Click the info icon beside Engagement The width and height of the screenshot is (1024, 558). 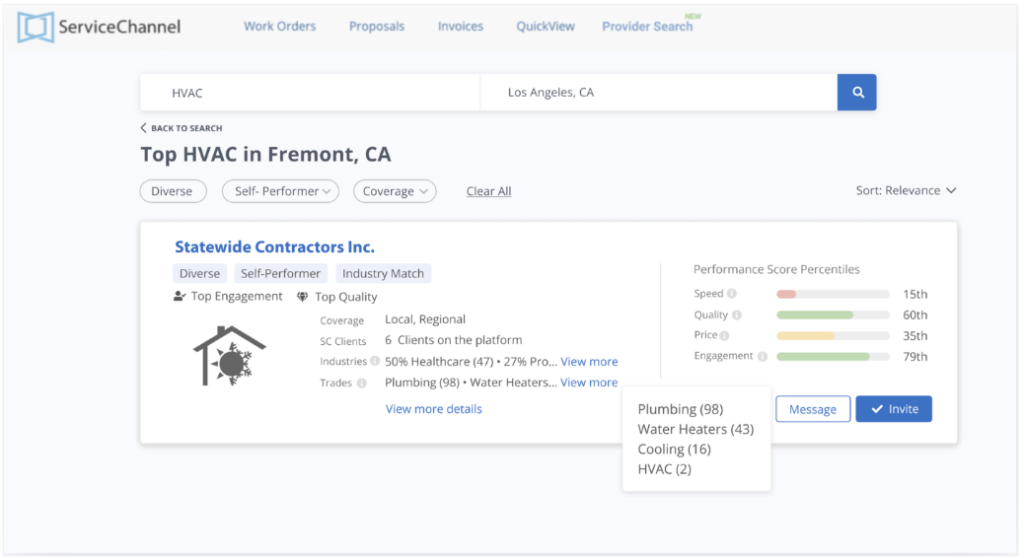762,357
